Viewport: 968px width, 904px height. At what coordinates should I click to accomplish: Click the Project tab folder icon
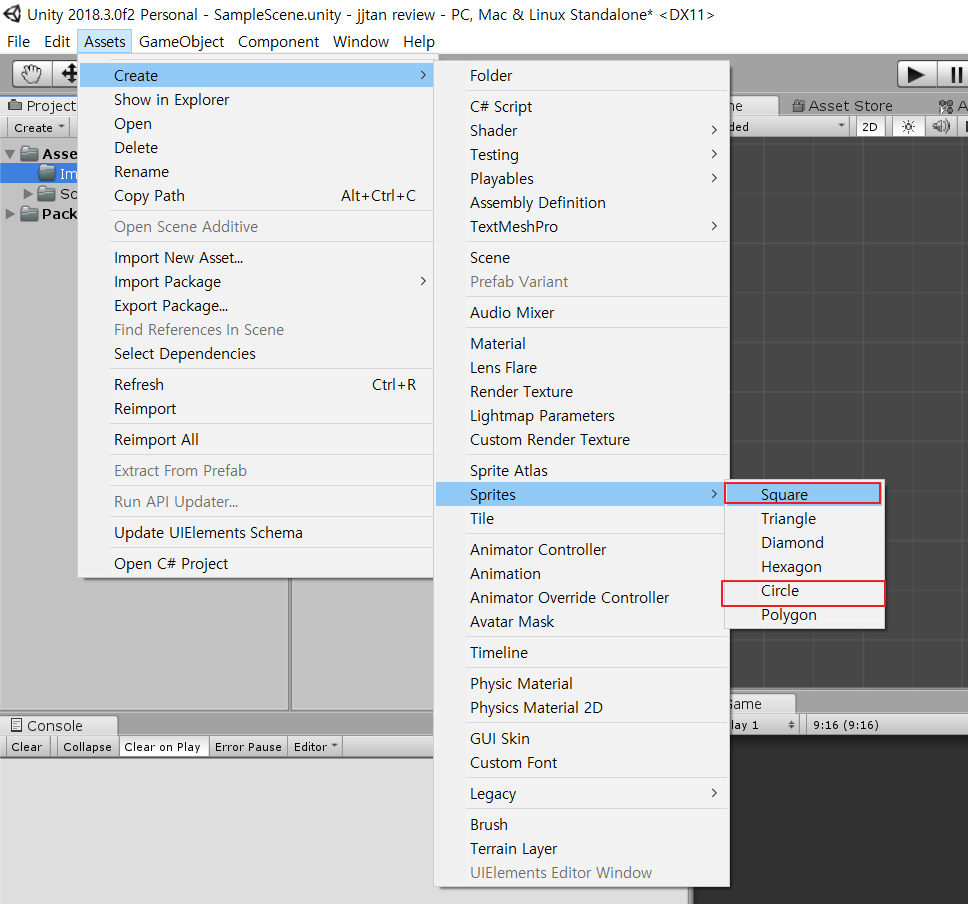pyautogui.click(x=15, y=106)
